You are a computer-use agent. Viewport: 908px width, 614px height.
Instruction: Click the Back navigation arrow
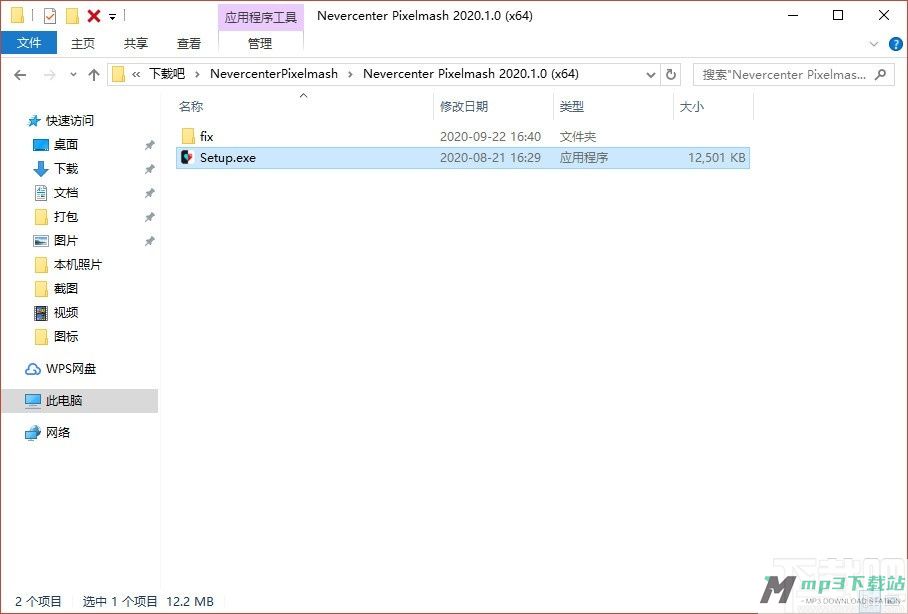(x=20, y=75)
